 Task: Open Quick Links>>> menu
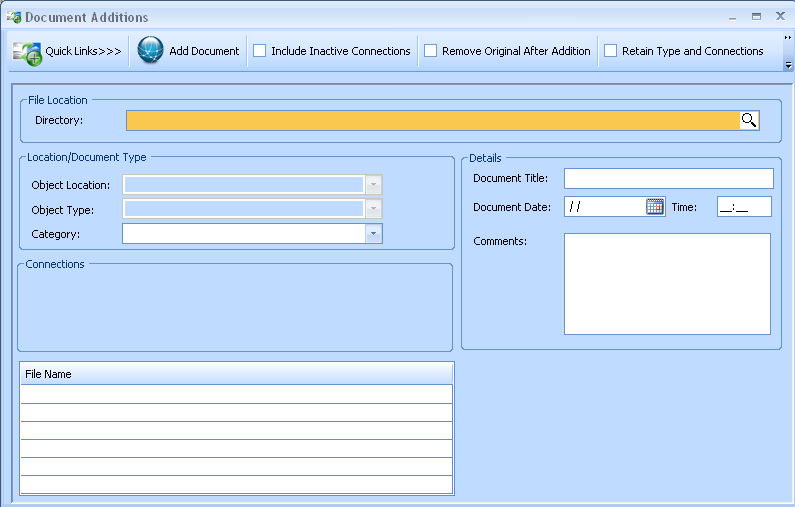[x=83, y=51]
